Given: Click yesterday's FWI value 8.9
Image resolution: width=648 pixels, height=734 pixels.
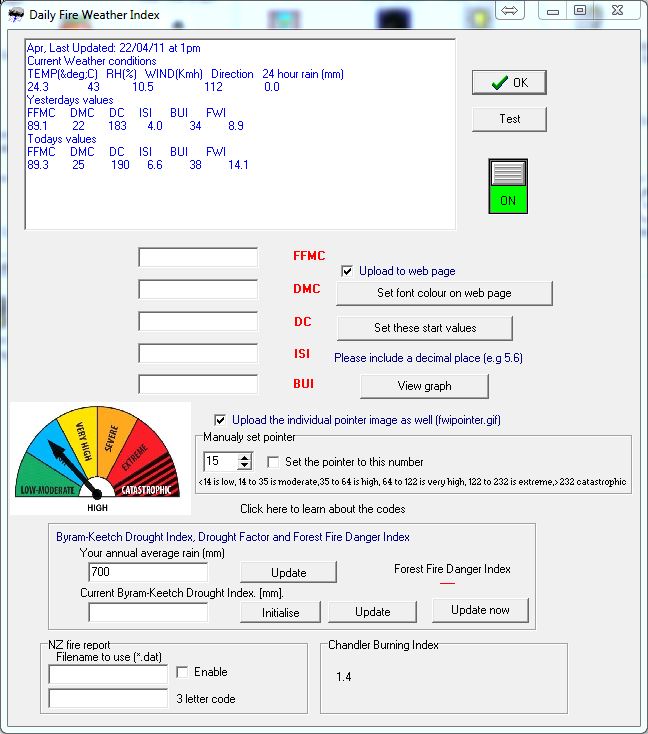Looking at the screenshot, I should (236, 126).
